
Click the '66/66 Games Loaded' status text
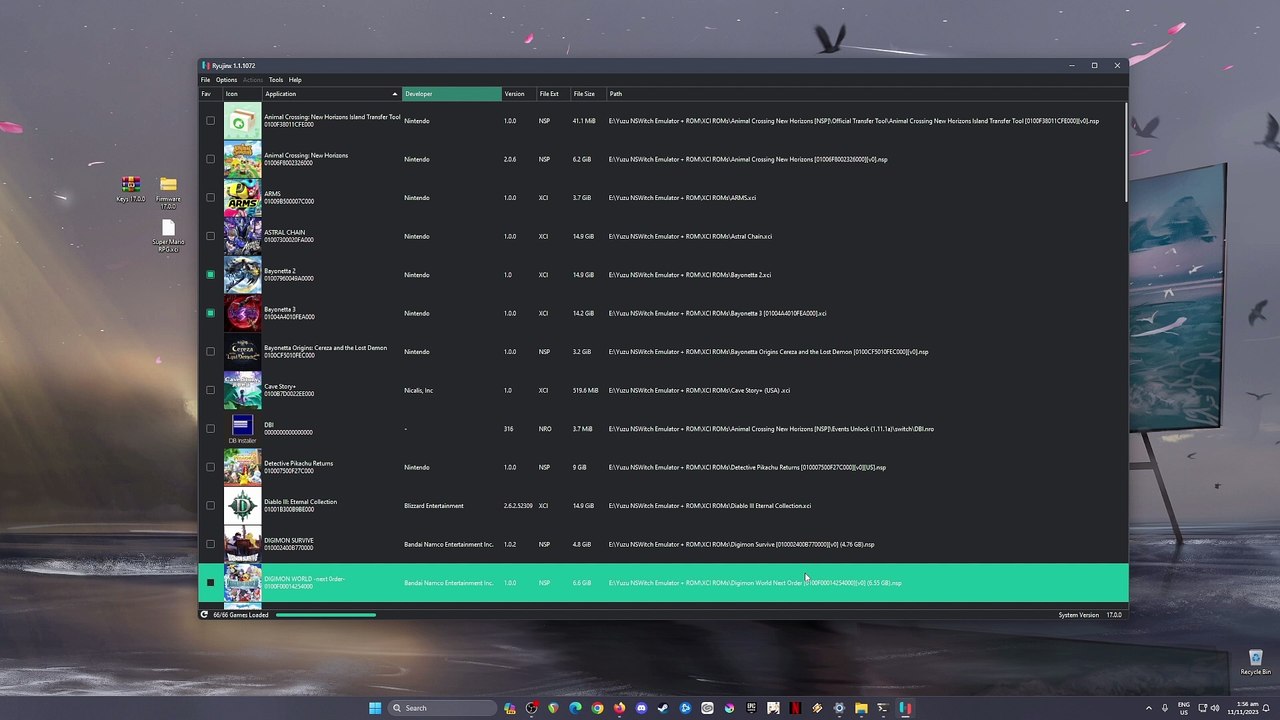click(241, 615)
